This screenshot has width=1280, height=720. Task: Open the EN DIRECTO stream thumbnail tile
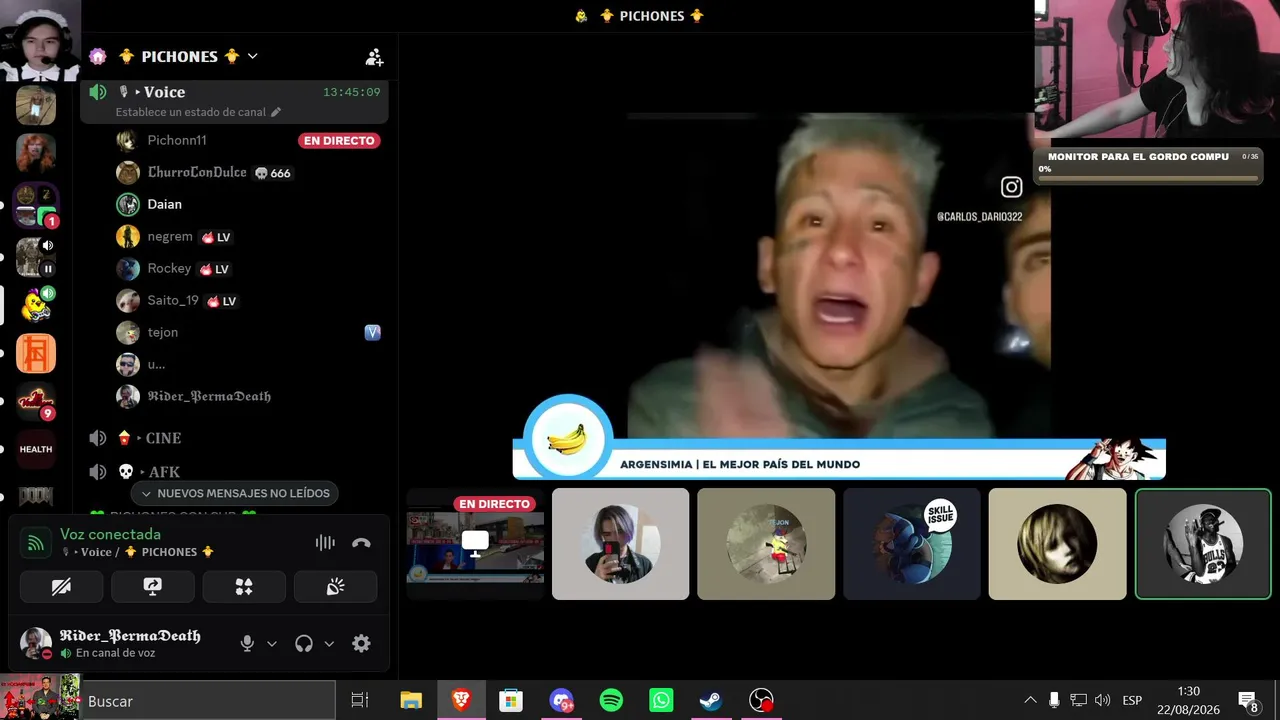pos(475,544)
